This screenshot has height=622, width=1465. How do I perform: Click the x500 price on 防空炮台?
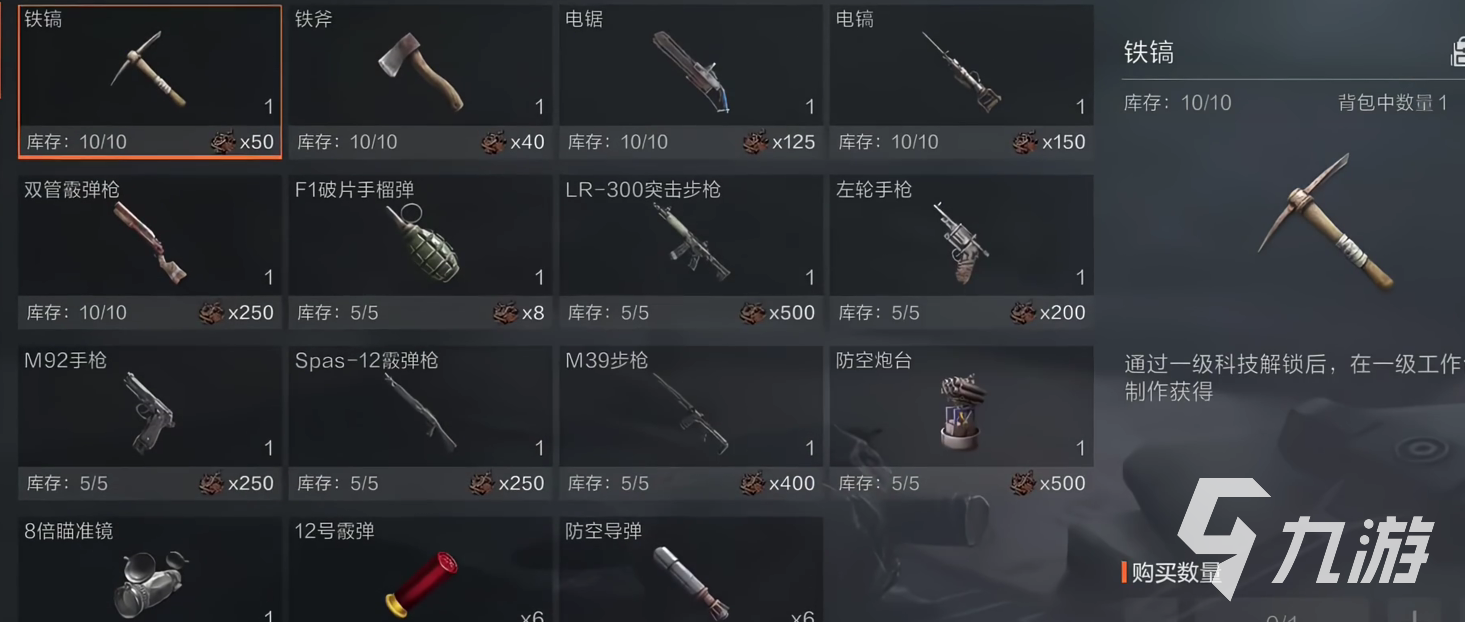(1048, 483)
